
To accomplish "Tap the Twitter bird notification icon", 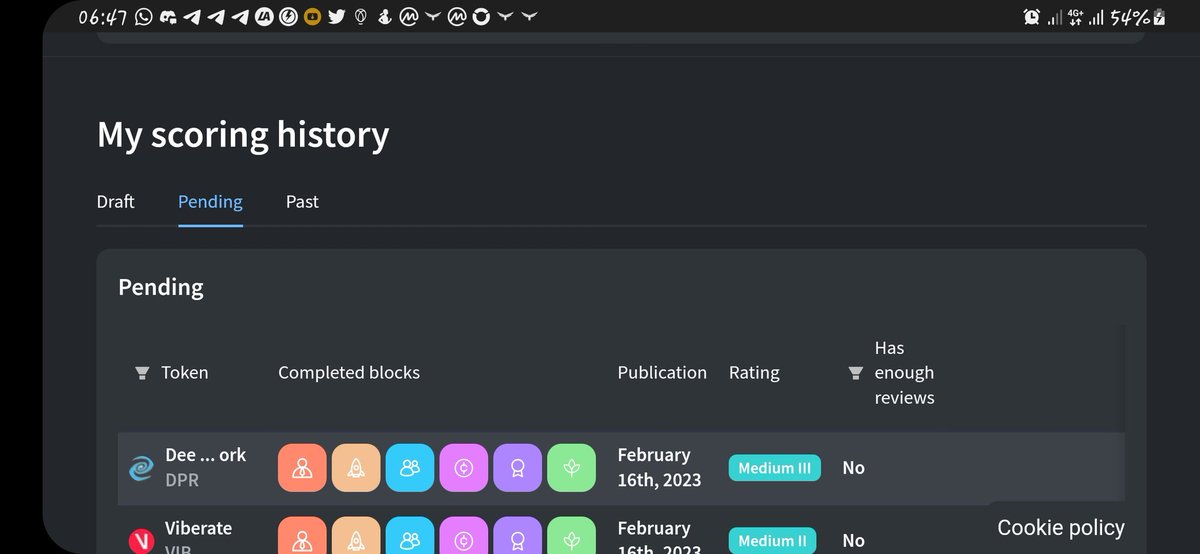I will point(336,17).
